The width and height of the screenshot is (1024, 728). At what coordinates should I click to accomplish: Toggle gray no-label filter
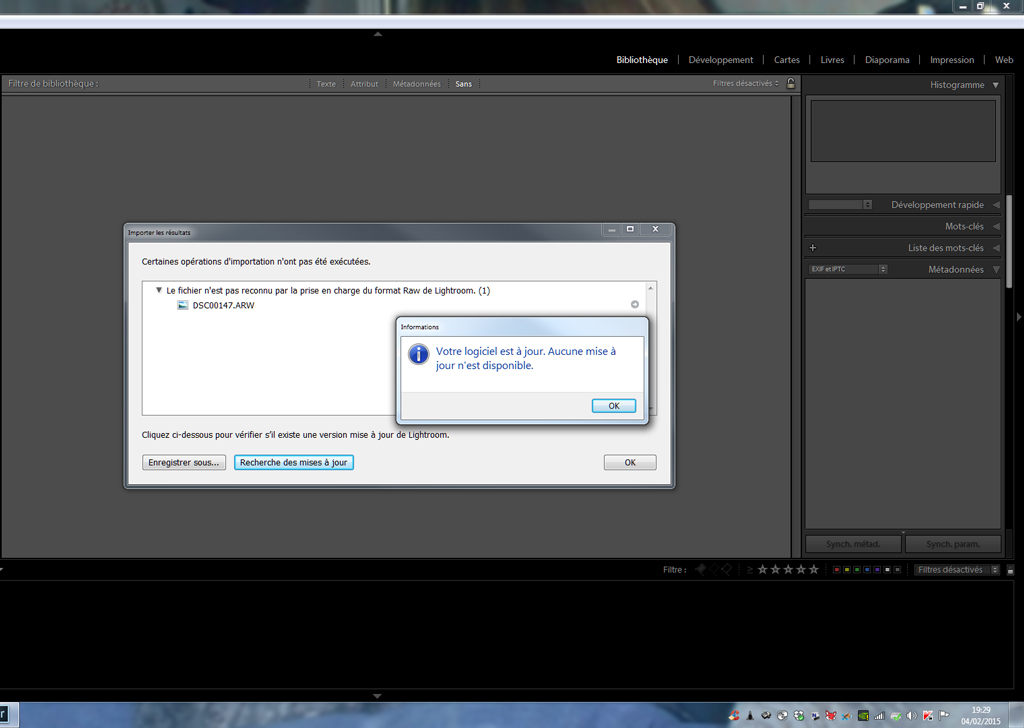click(x=897, y=570)
